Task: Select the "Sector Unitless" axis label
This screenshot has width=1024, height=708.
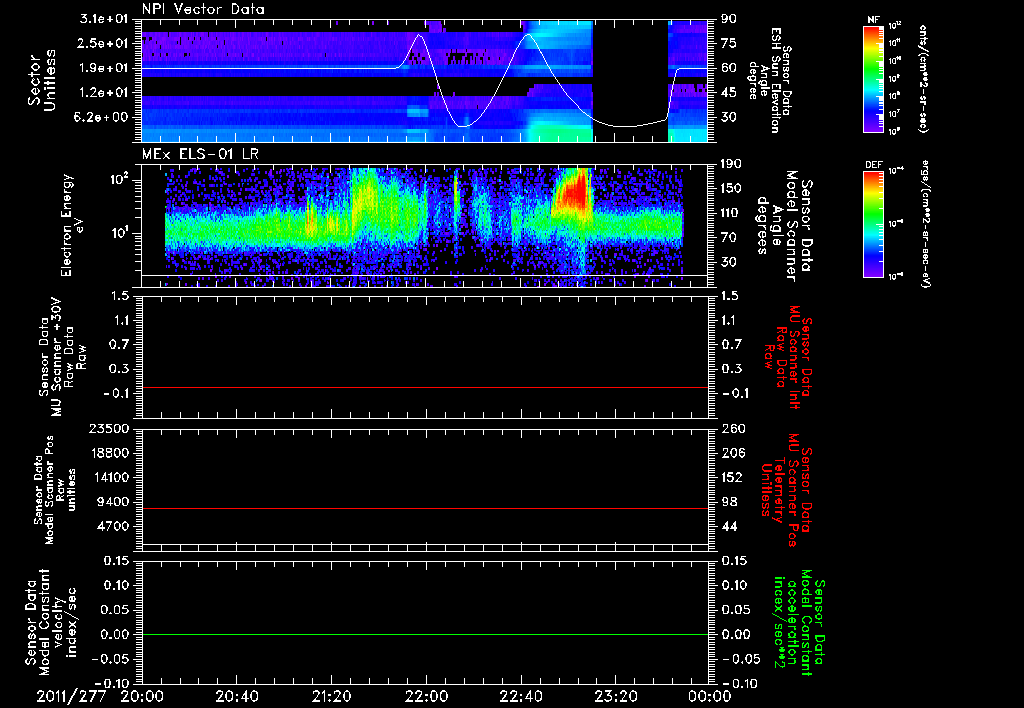Action: 42,80
